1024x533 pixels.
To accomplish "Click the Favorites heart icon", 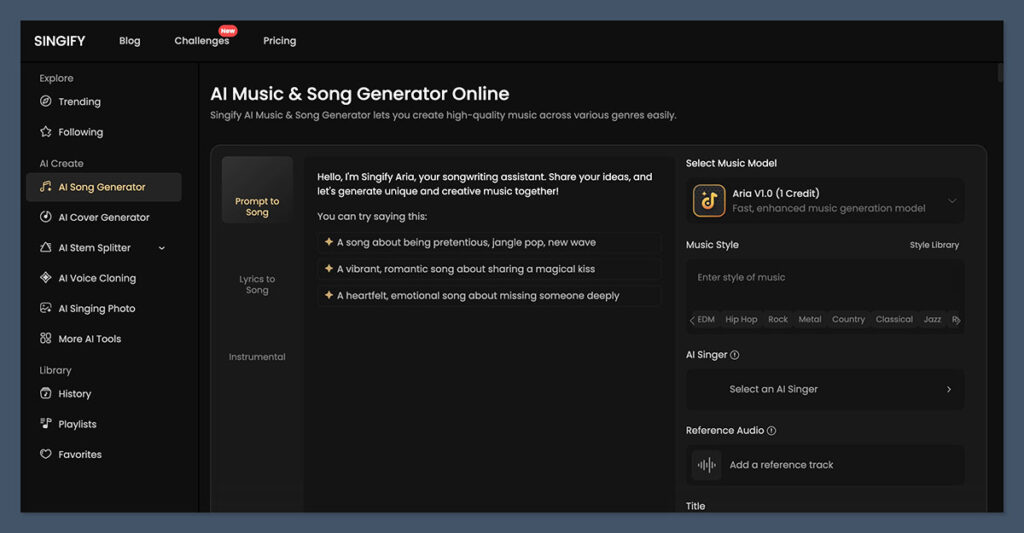I will click(46, 454).
